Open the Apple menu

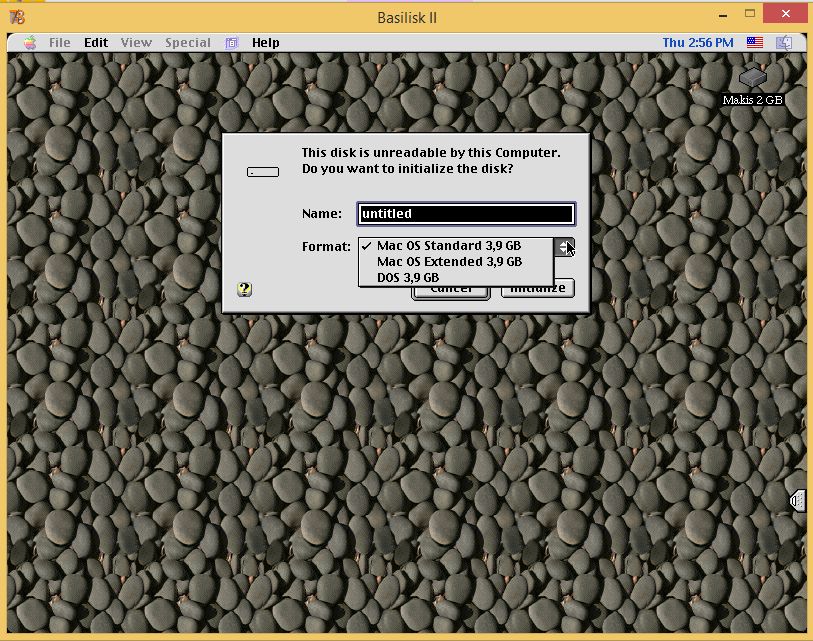30,43
